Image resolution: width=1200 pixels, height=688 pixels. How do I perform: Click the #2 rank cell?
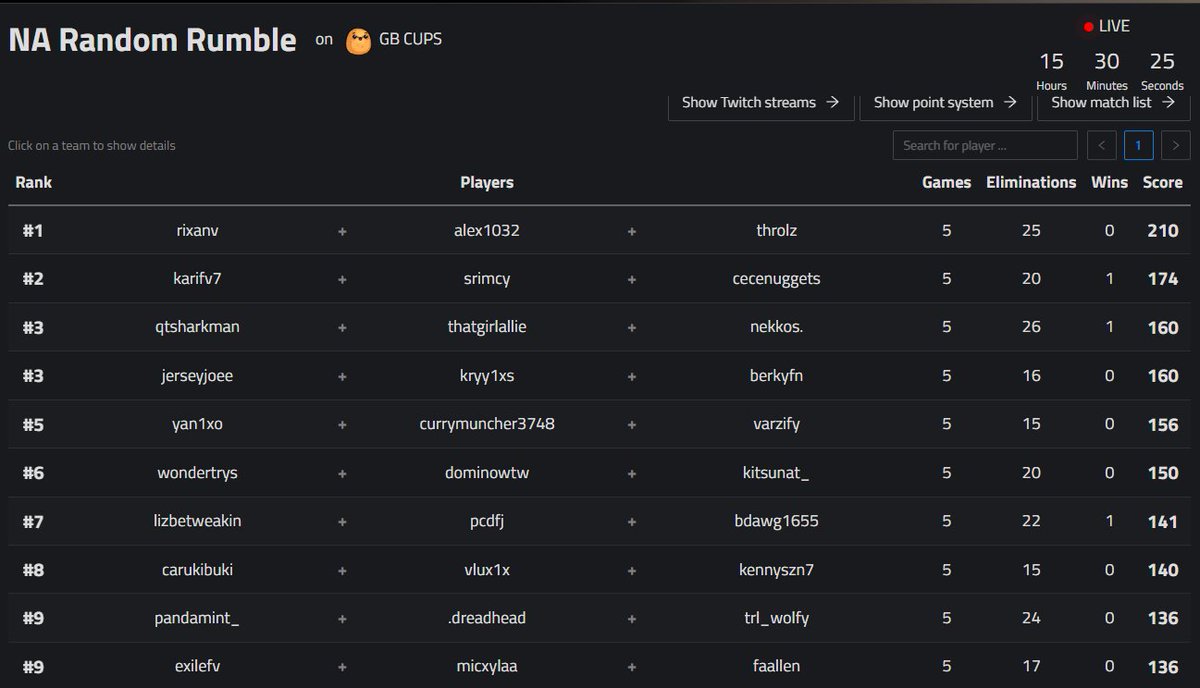(x=33, y=279)
